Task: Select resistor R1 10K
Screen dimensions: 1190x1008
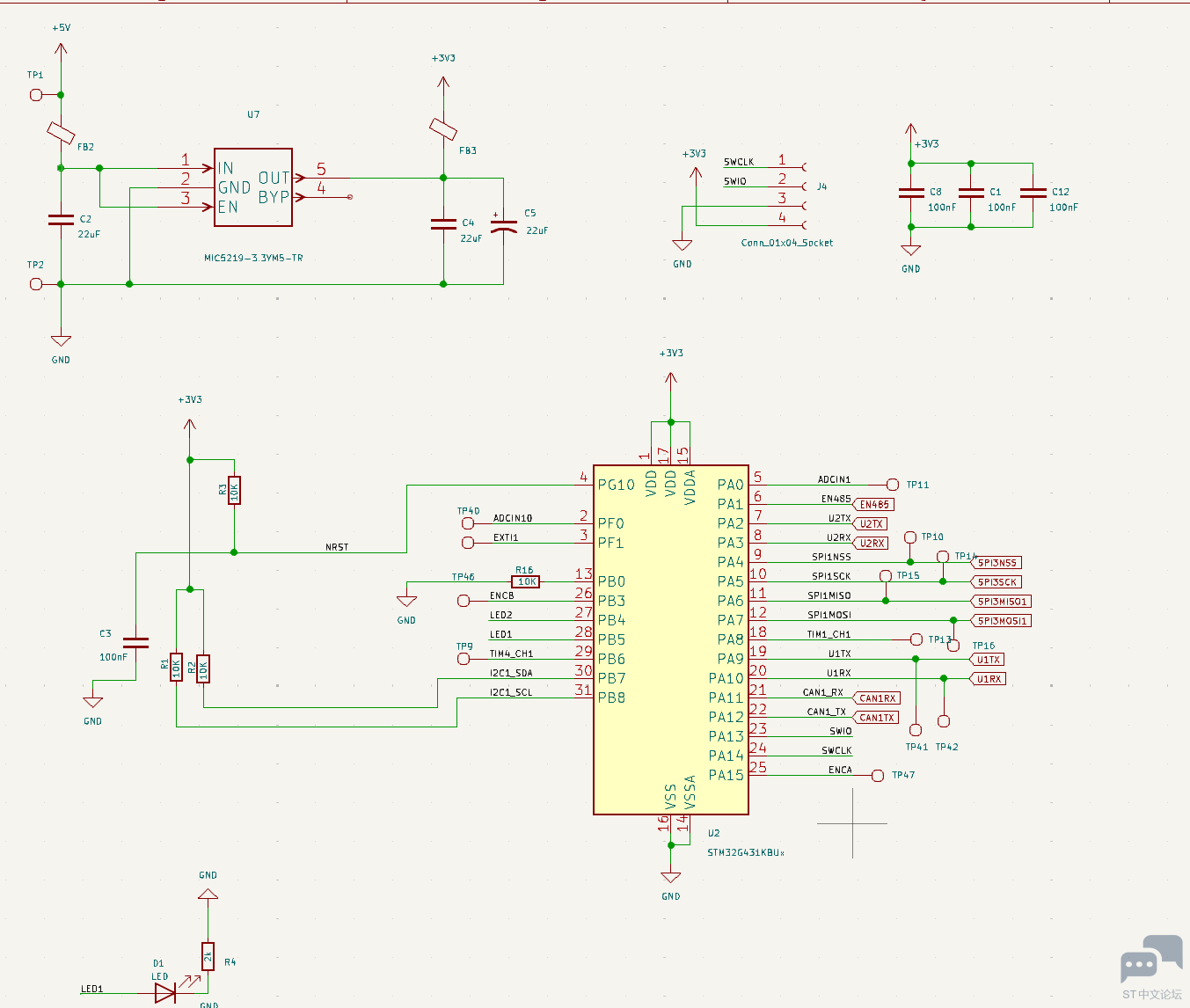Action: coord(176,668)
